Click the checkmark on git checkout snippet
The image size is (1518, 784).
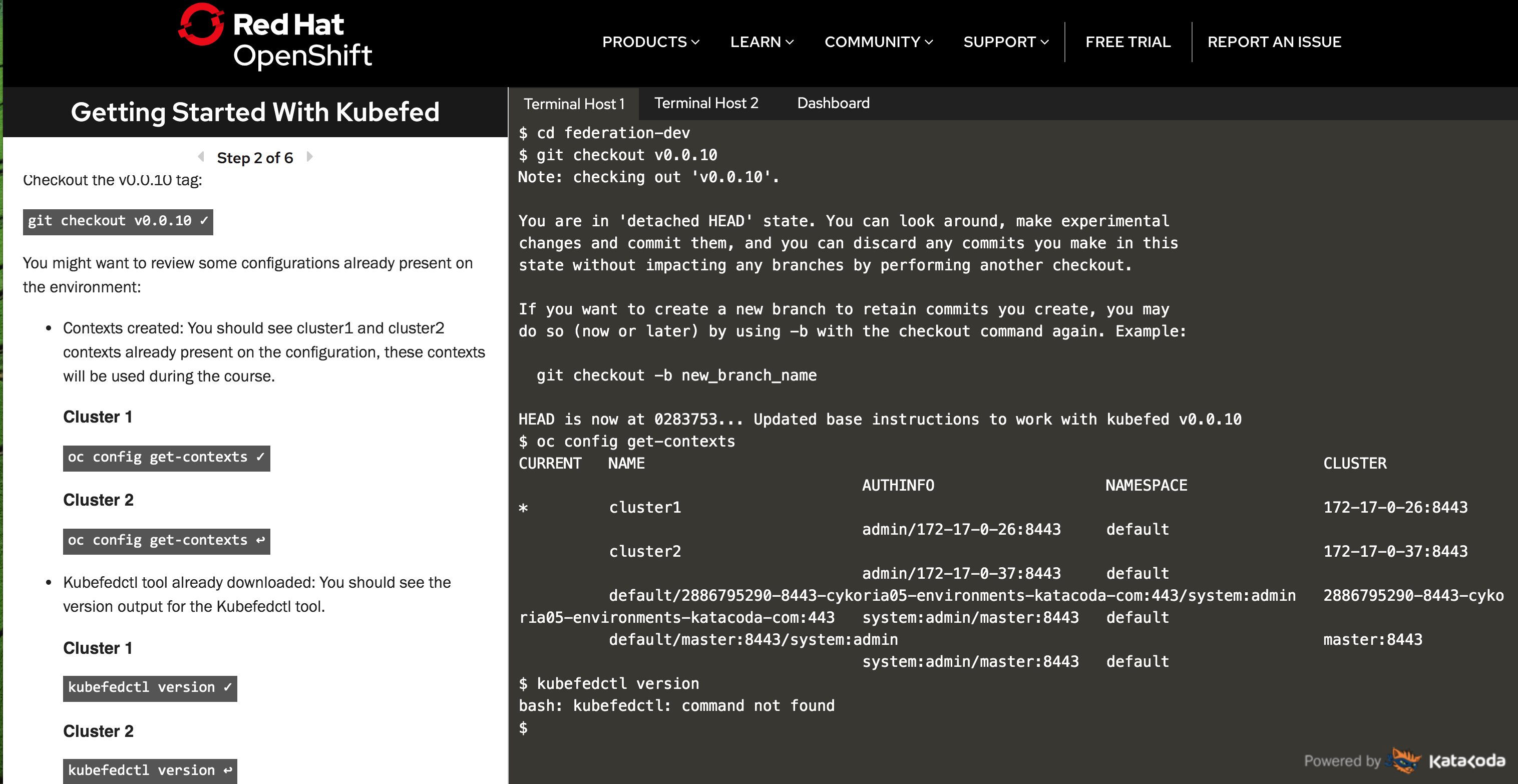[x=203, y=221]
